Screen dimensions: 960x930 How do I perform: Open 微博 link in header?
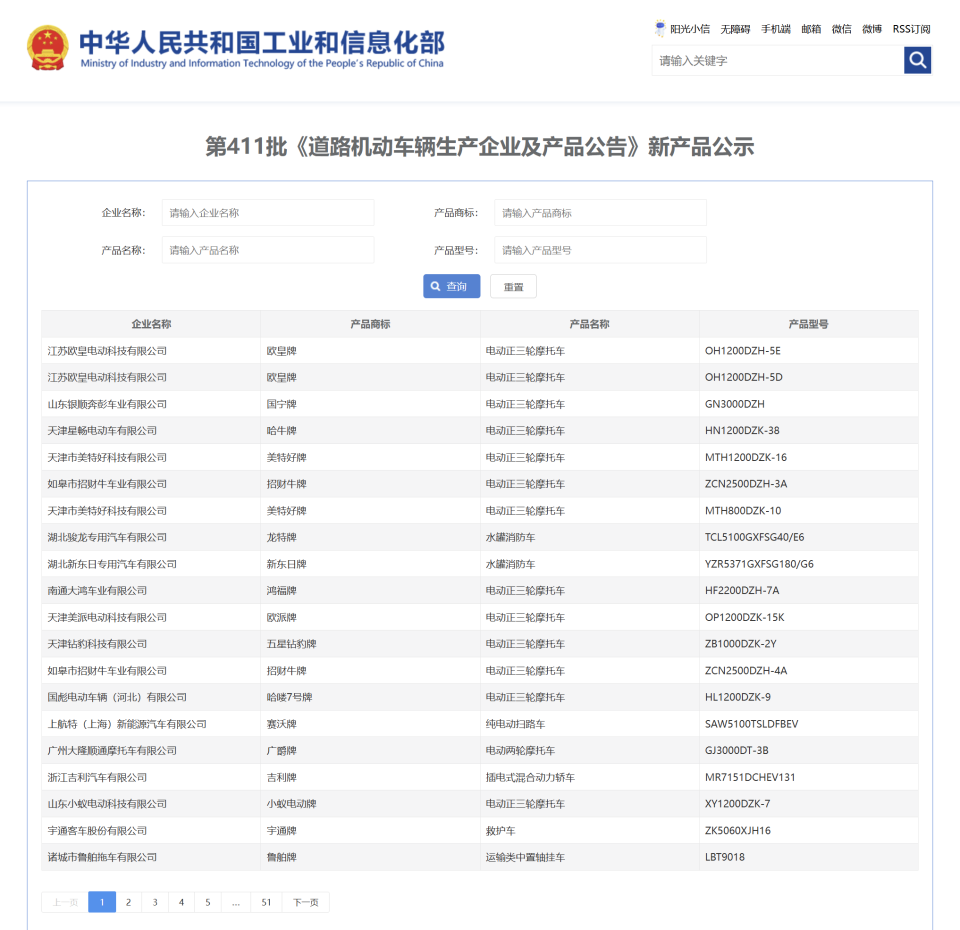tap(872, 29)
